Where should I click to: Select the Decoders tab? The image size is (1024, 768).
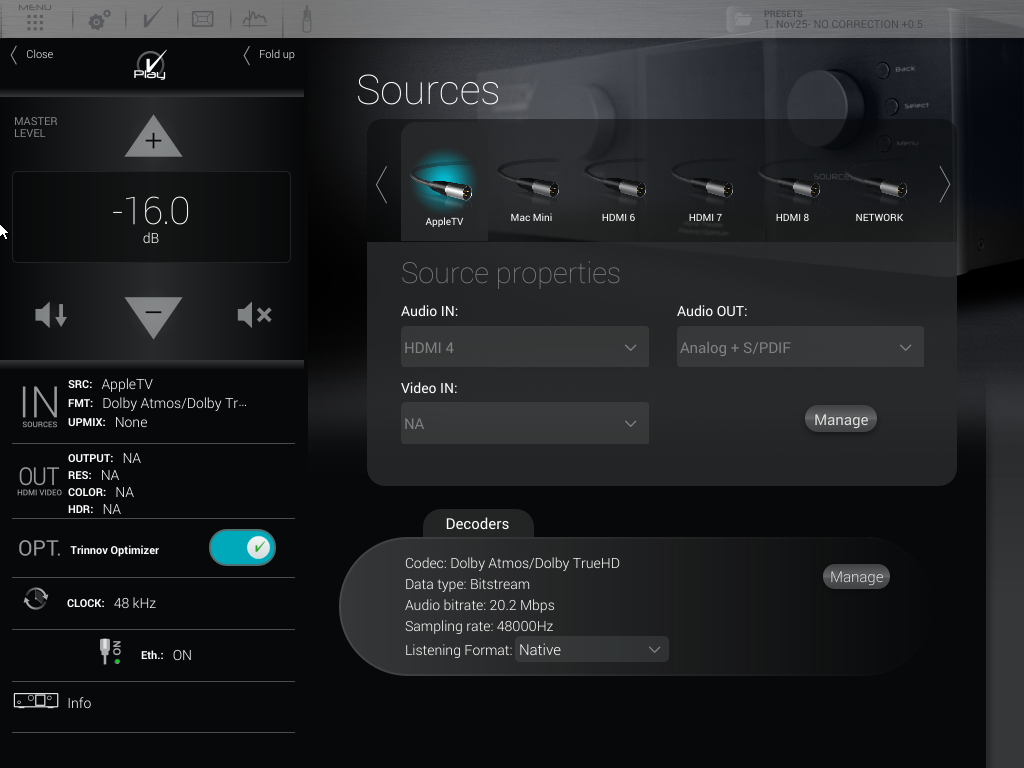(477, 524)
